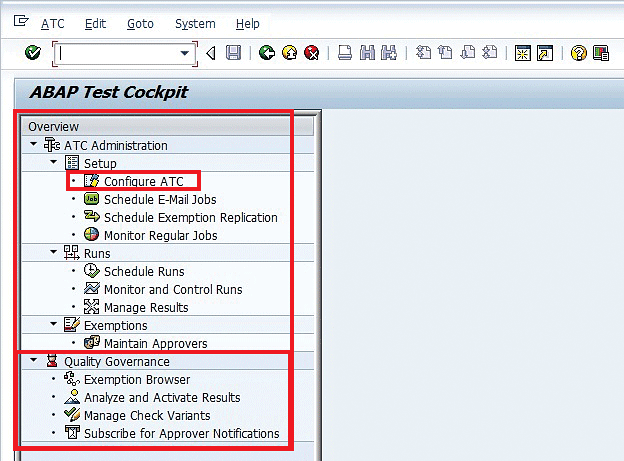Click the Exemptions pencil icon
Image resolution: width=624 pixels, height=461 pixels.
72,325
